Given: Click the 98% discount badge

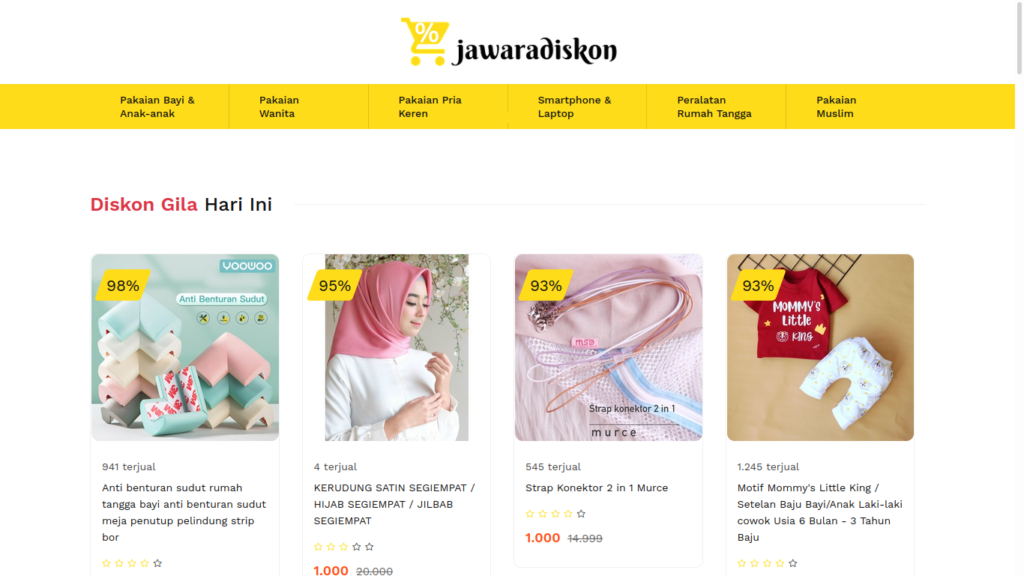Looking at the screenshot, I should (x=123, y=285).
